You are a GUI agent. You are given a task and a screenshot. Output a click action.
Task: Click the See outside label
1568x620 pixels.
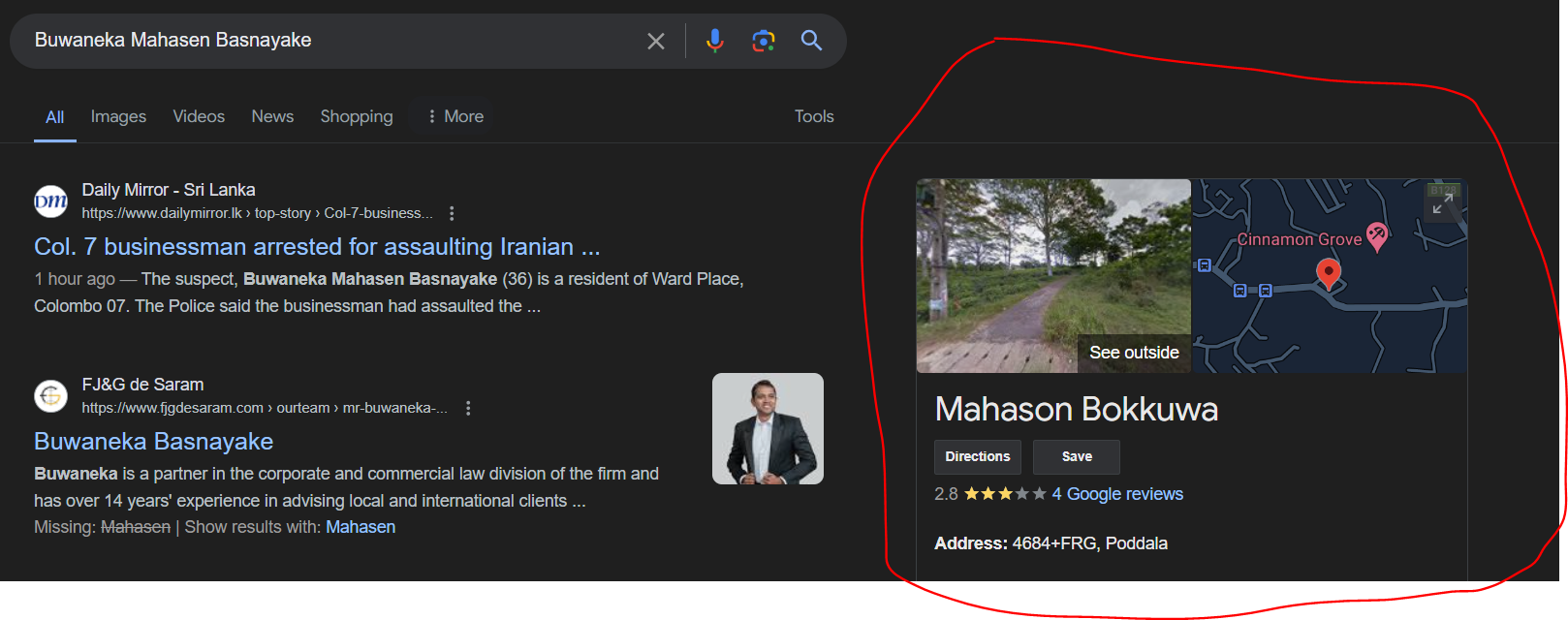1134,353
